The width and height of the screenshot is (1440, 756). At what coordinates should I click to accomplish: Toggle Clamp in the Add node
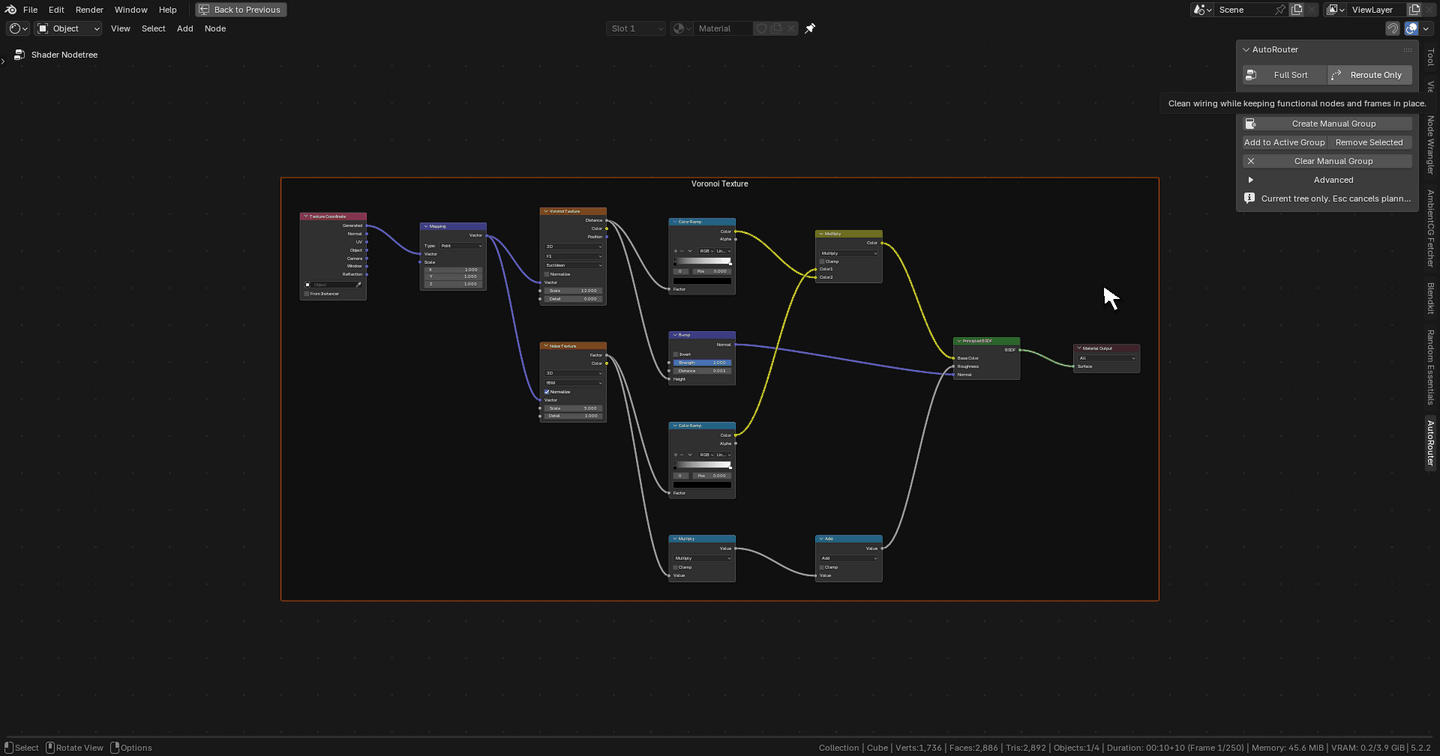point(822,567)
